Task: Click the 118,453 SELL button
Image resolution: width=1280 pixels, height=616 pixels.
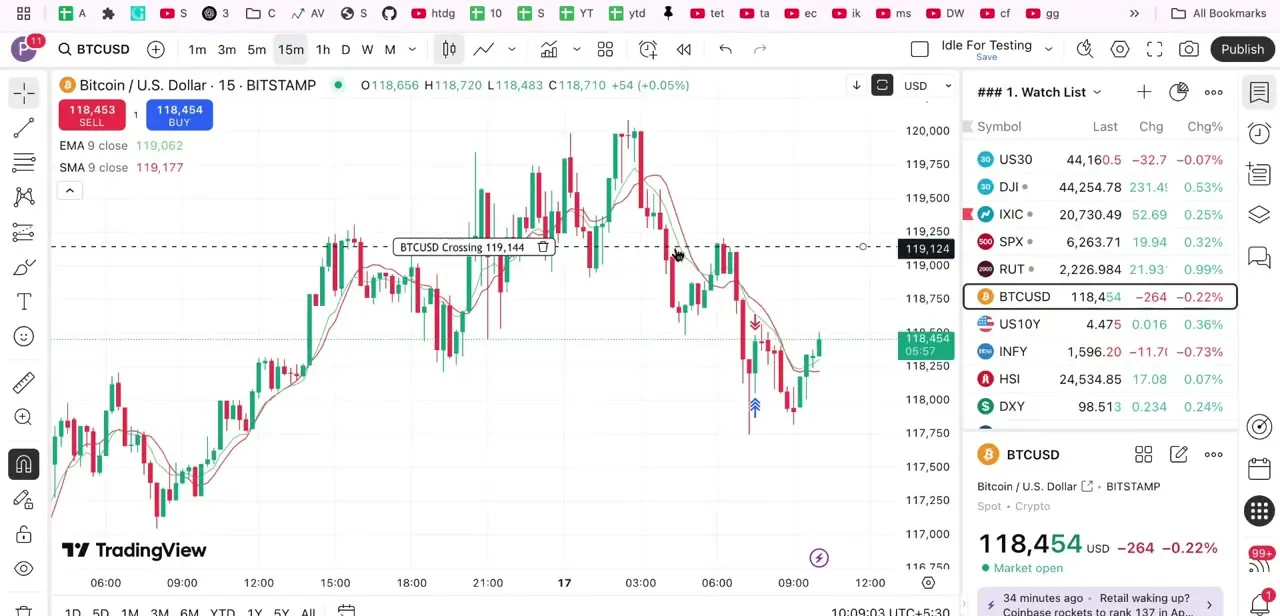Action: tap(91, 116)
